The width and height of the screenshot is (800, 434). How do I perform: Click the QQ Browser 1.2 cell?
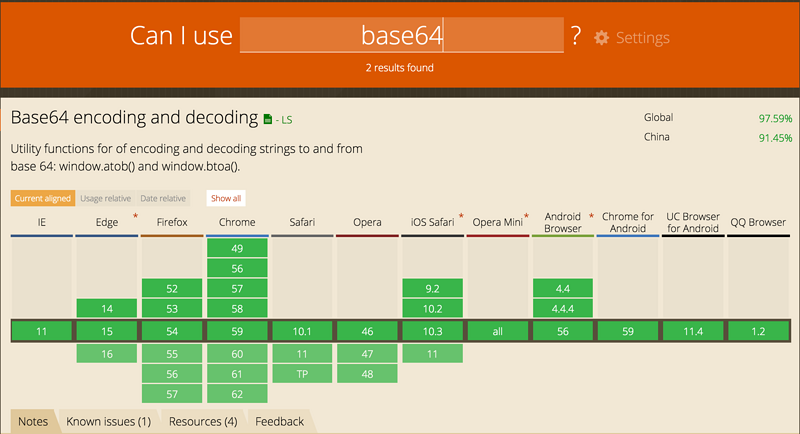pos(758,331)
